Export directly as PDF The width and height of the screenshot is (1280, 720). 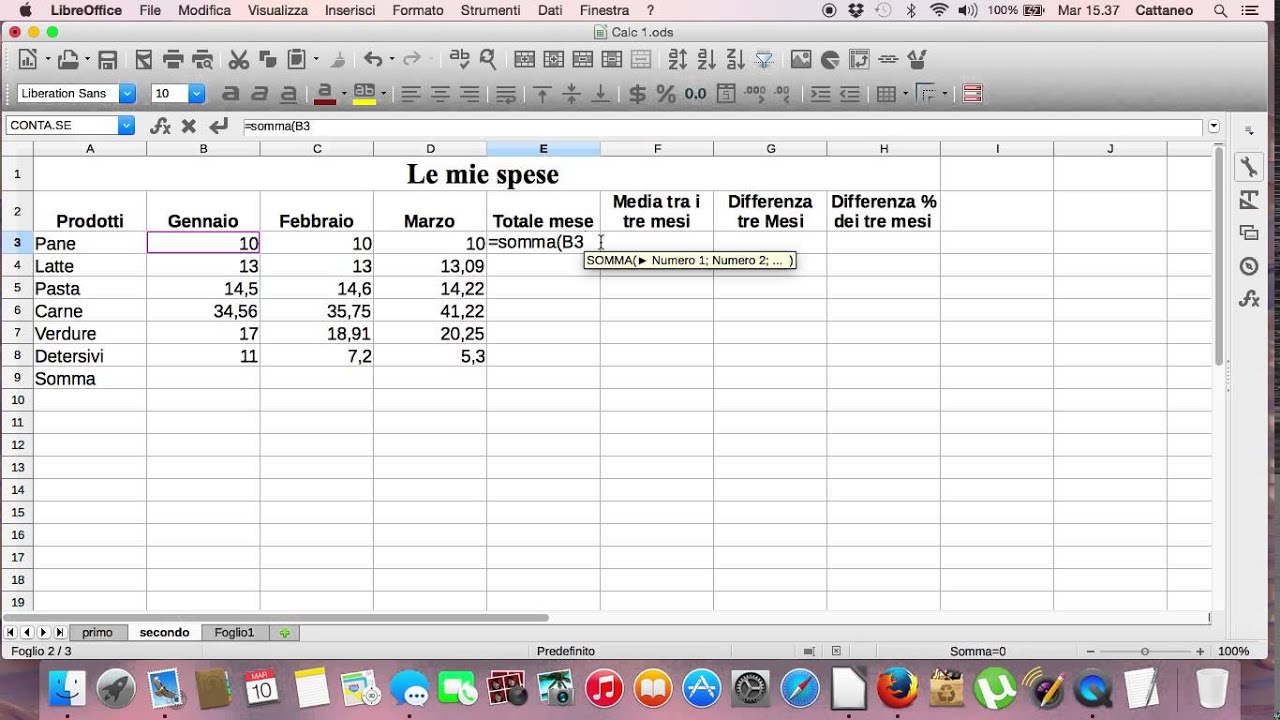tap(143, 60)
